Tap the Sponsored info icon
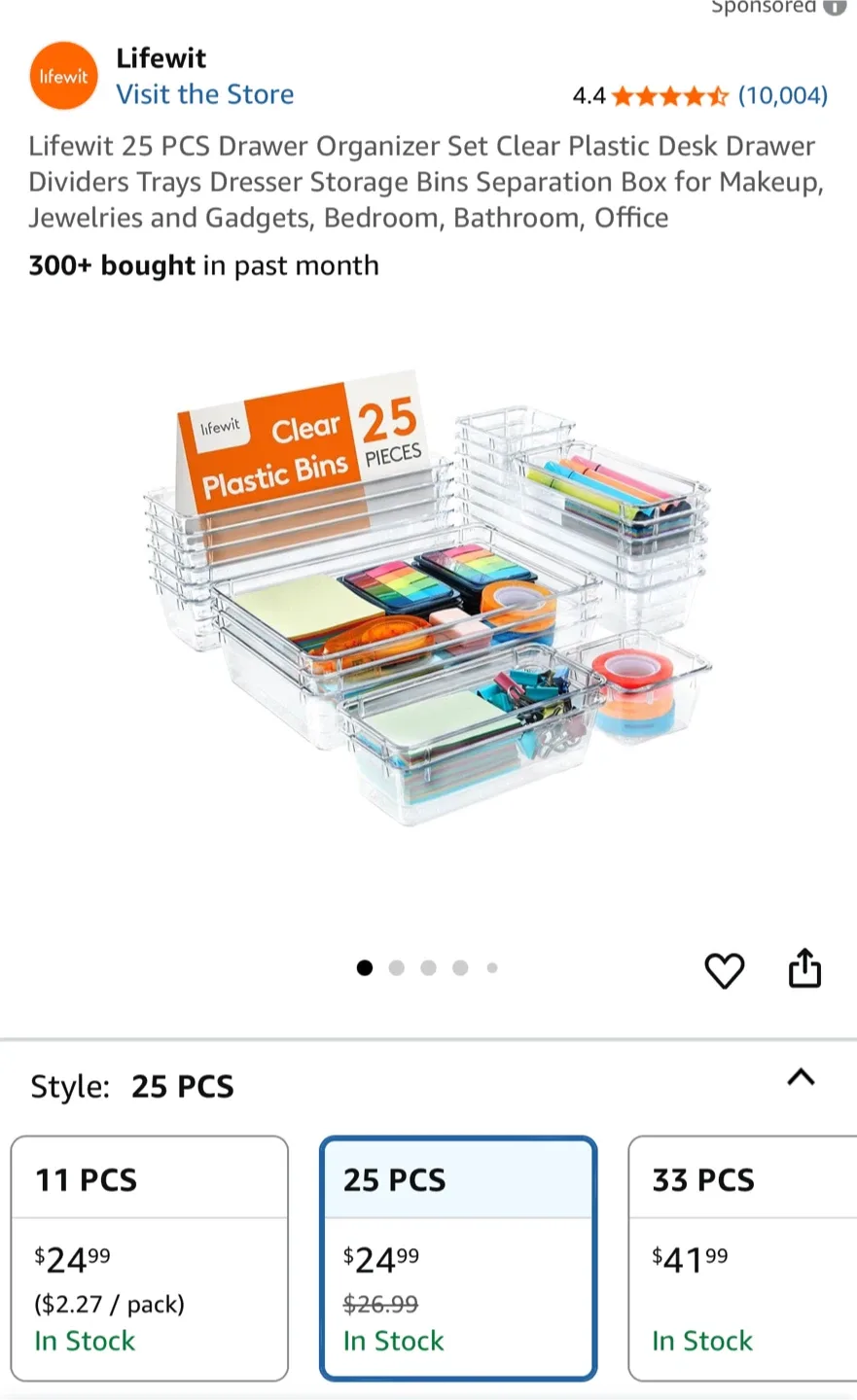Screen dimensions: 857x1400 835,7
